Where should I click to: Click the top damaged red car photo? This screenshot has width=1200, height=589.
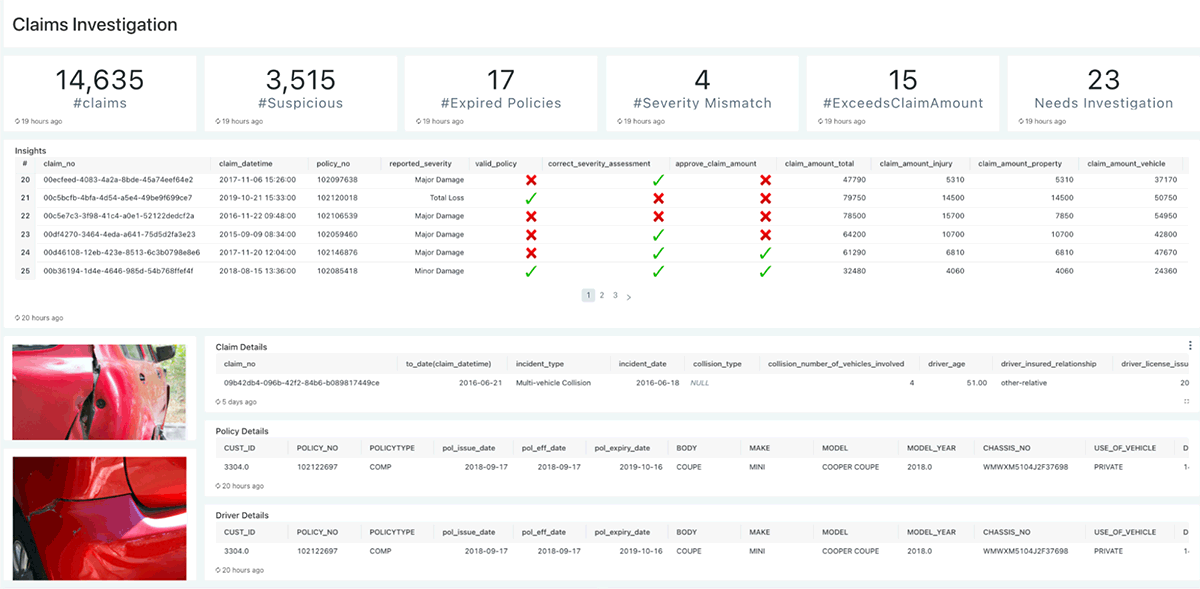point(99,391)
